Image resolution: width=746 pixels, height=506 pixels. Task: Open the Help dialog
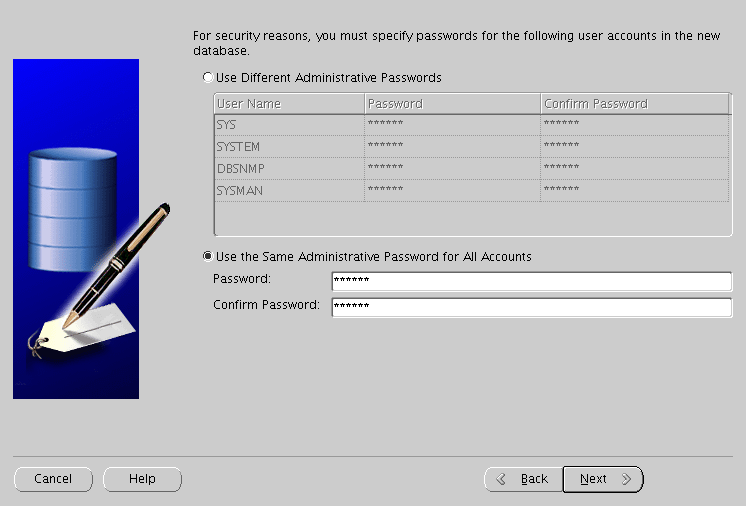[x=142, y=479]
